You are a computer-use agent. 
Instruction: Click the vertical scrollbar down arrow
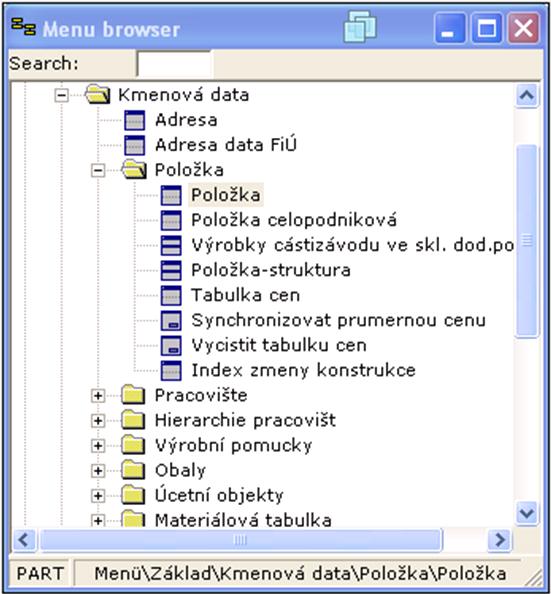click(527, 513)
